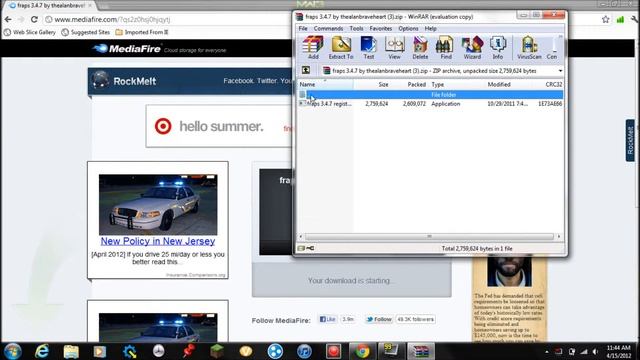The width and height of the screenshot is (640, 360).
Task: Click the scrollbar right arrow in WinRAR
Action: tap(559, 236)
